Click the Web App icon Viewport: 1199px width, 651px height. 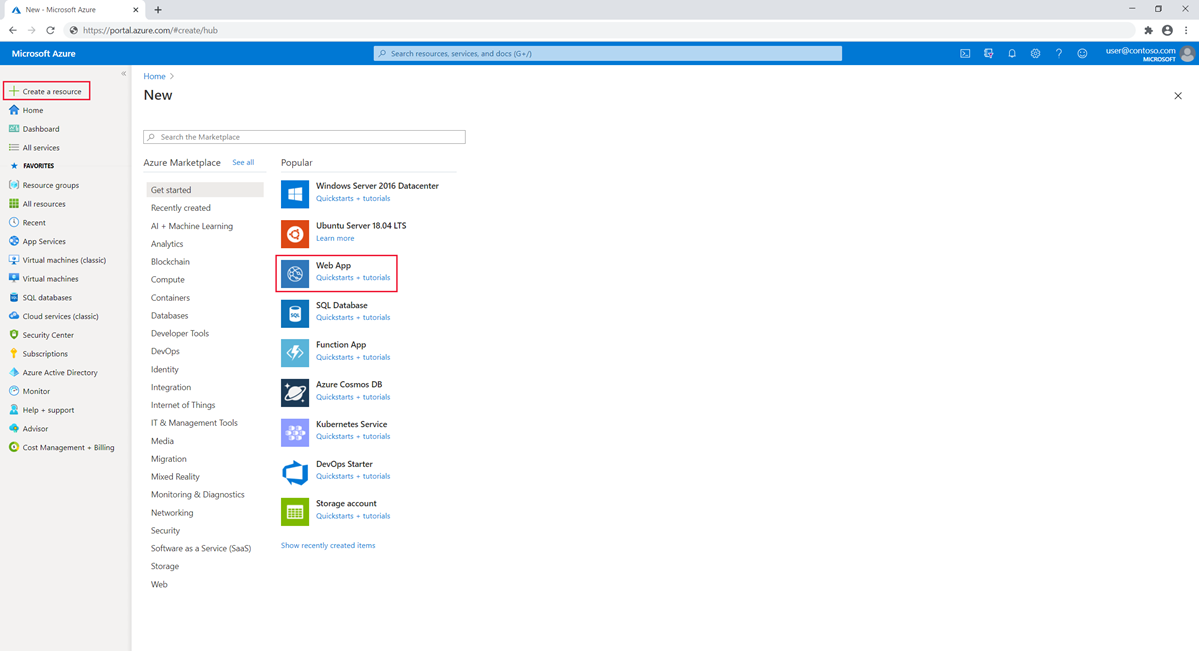click(294, 273)
